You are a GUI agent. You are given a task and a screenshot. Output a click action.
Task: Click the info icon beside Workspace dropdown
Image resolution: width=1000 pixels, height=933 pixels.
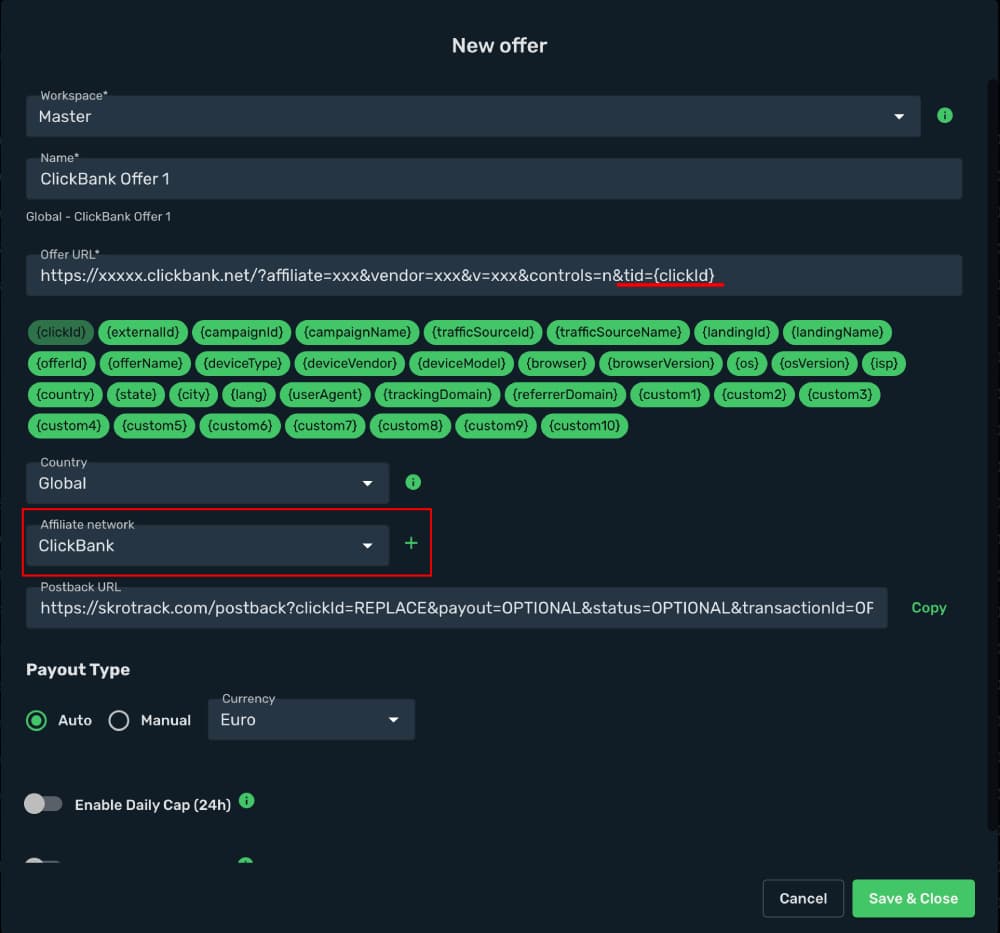[945, 115]
